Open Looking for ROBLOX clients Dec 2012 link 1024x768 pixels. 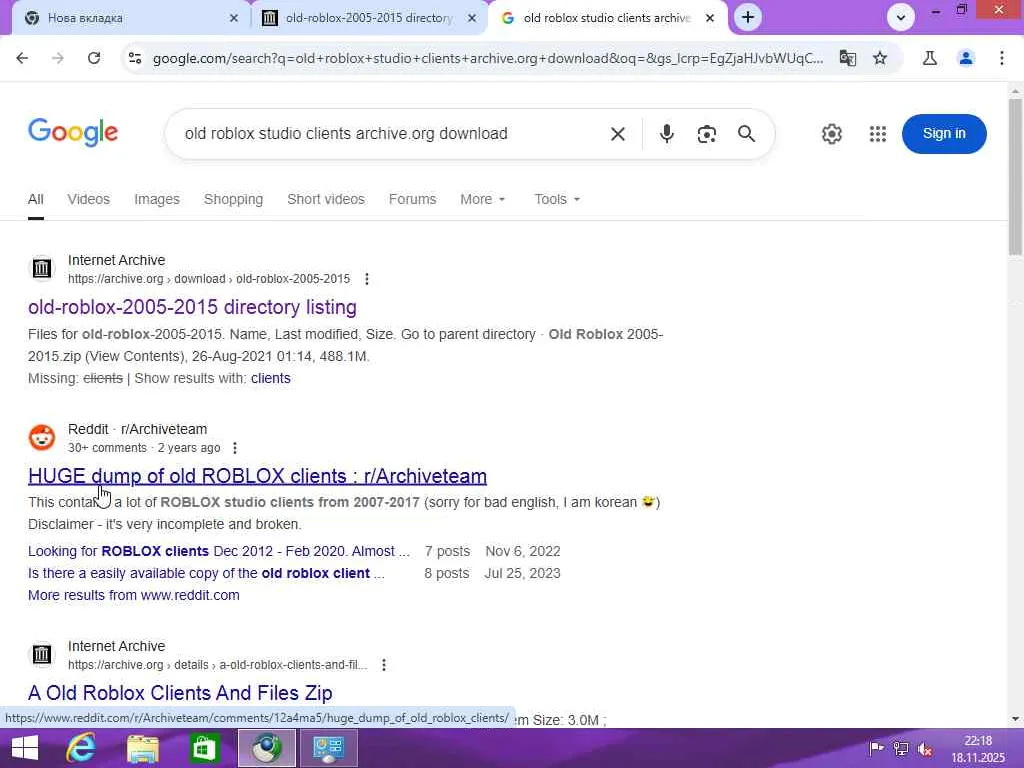219,551
